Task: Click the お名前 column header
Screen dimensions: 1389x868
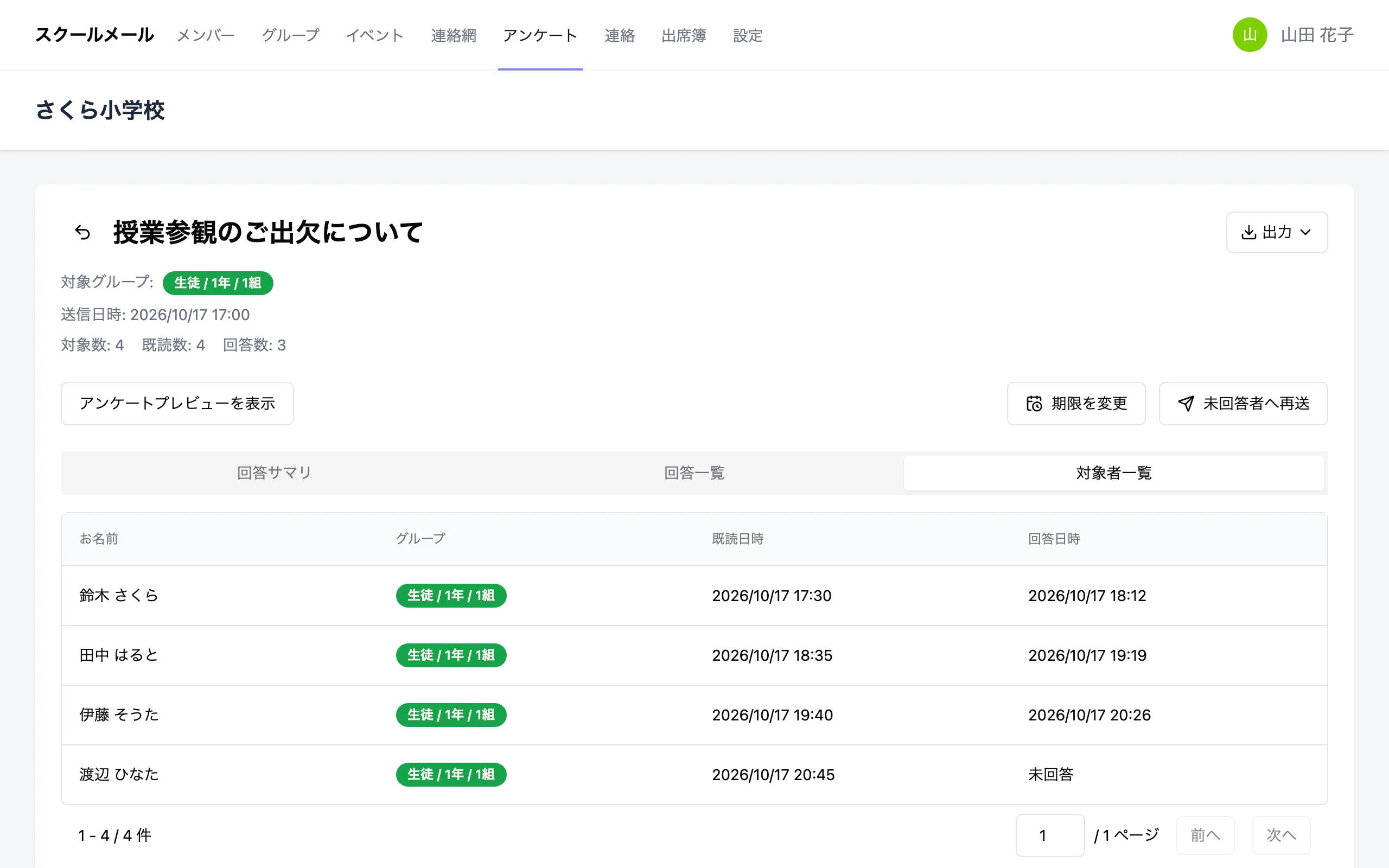Action: (99, 539)
